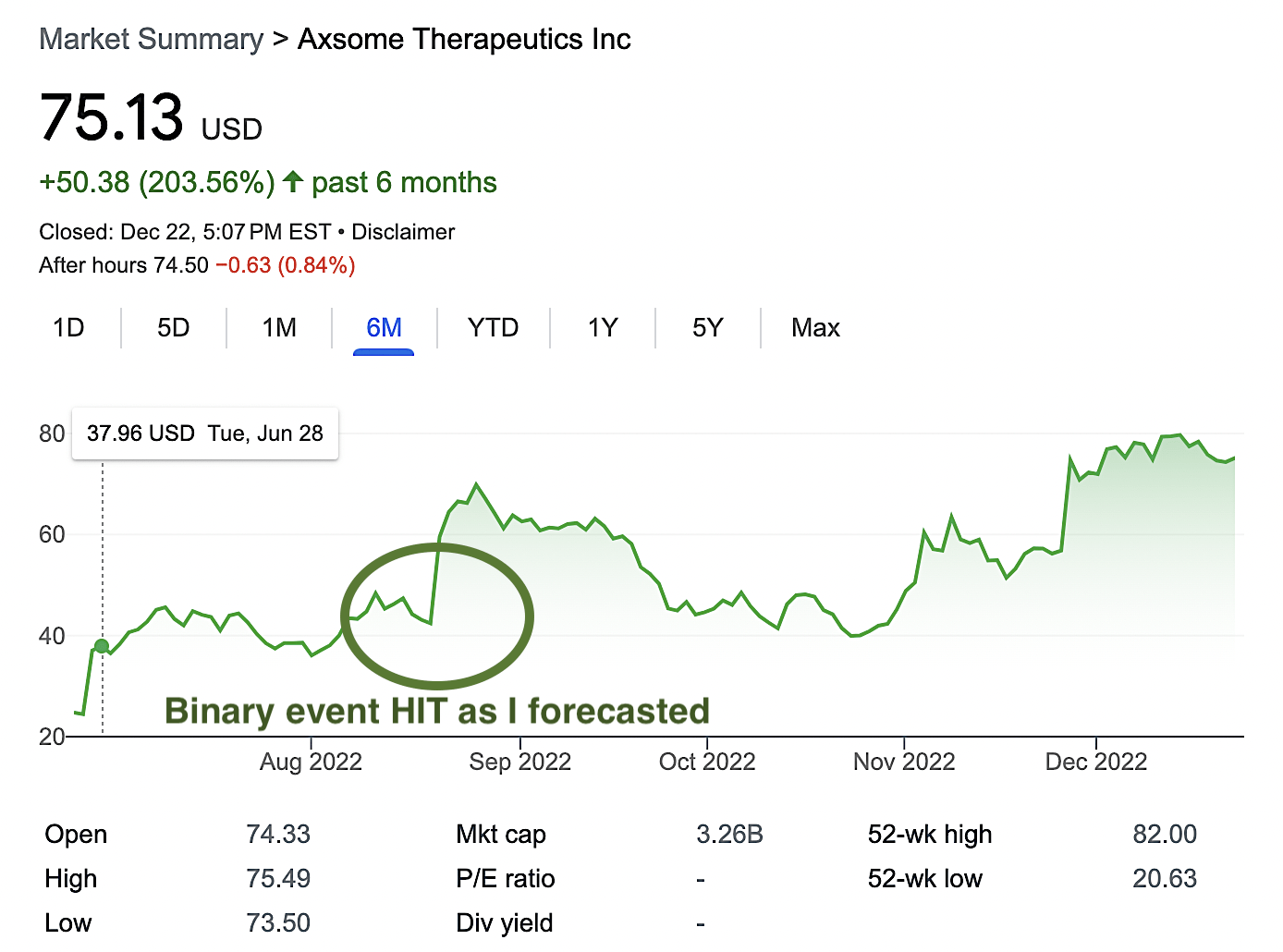Click the Aug 2022 axis label
This screenshot has width=1283, height=952.
point(311,762)
